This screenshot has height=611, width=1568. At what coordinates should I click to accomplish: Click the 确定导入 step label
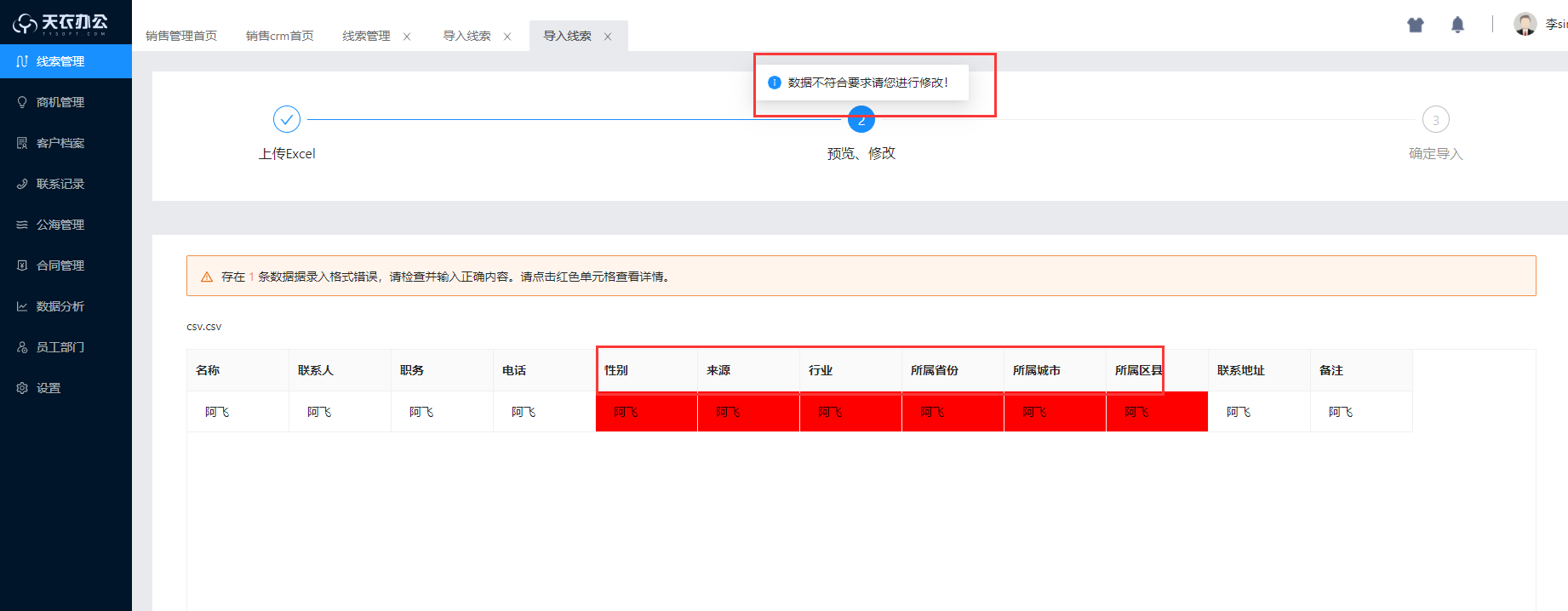click(1436, 154)
